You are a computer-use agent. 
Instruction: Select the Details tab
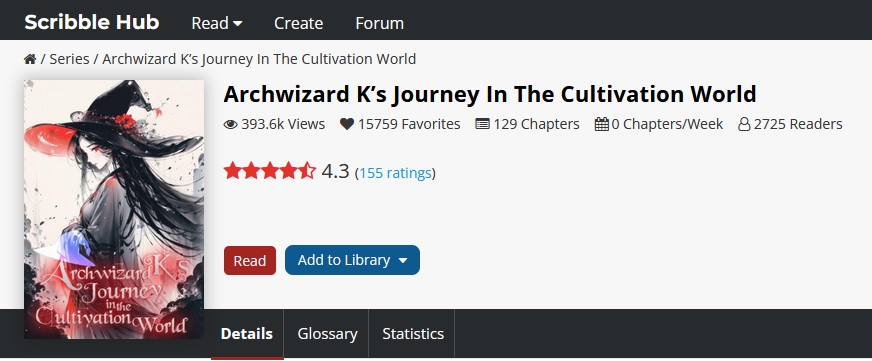(x=247, y=334)
